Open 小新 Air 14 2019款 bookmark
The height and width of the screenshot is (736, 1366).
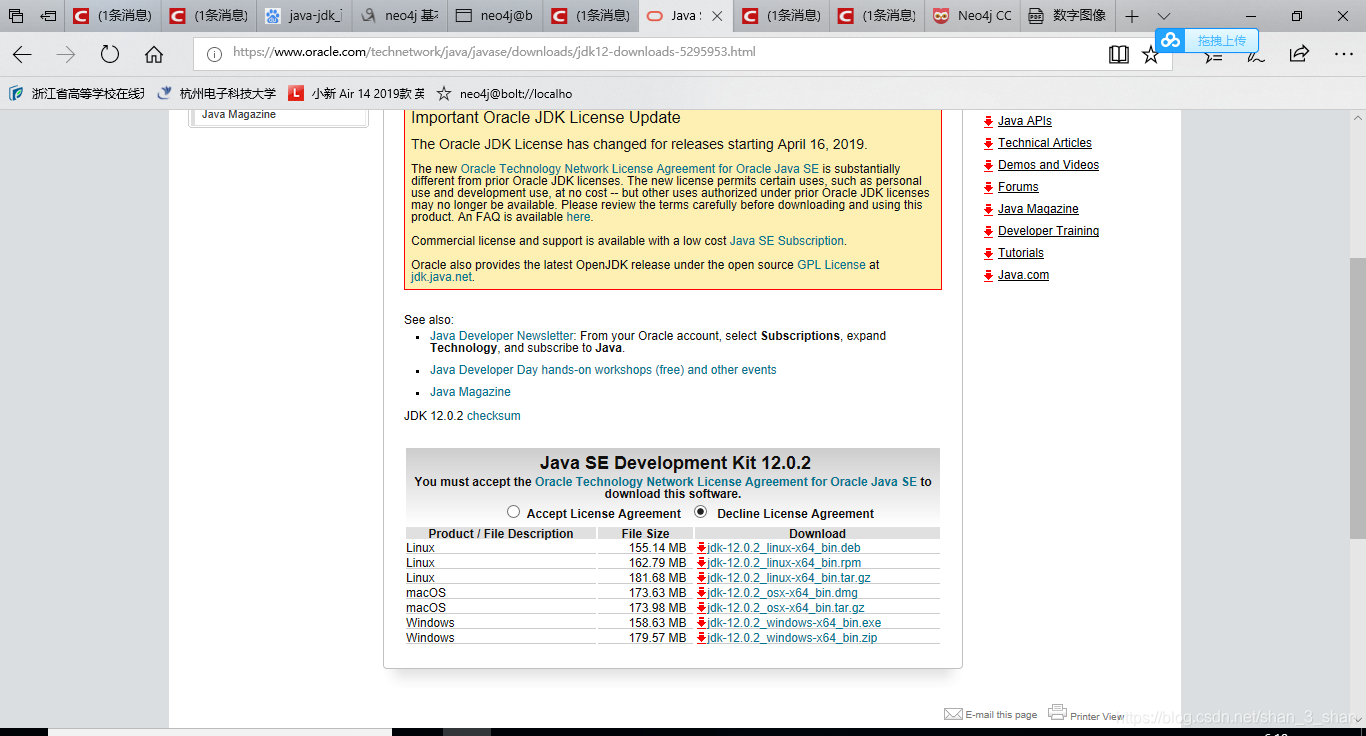pos(356,93)
